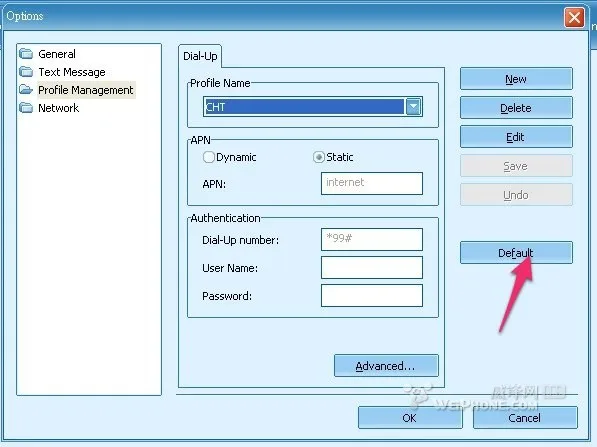Click the grayed-out Undo button

[516, 195]
